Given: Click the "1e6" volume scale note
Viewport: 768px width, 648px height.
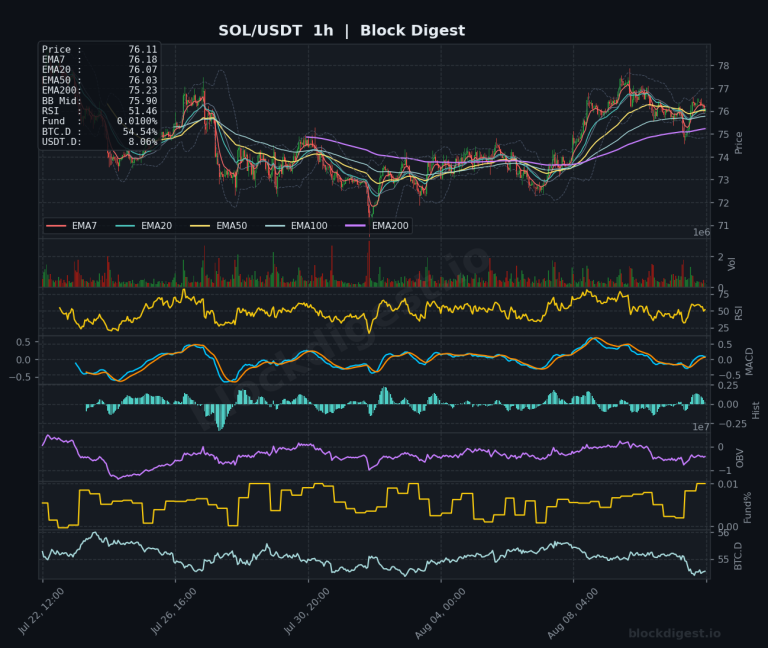Looking at the screenshot, I should (x=701, y=233).
